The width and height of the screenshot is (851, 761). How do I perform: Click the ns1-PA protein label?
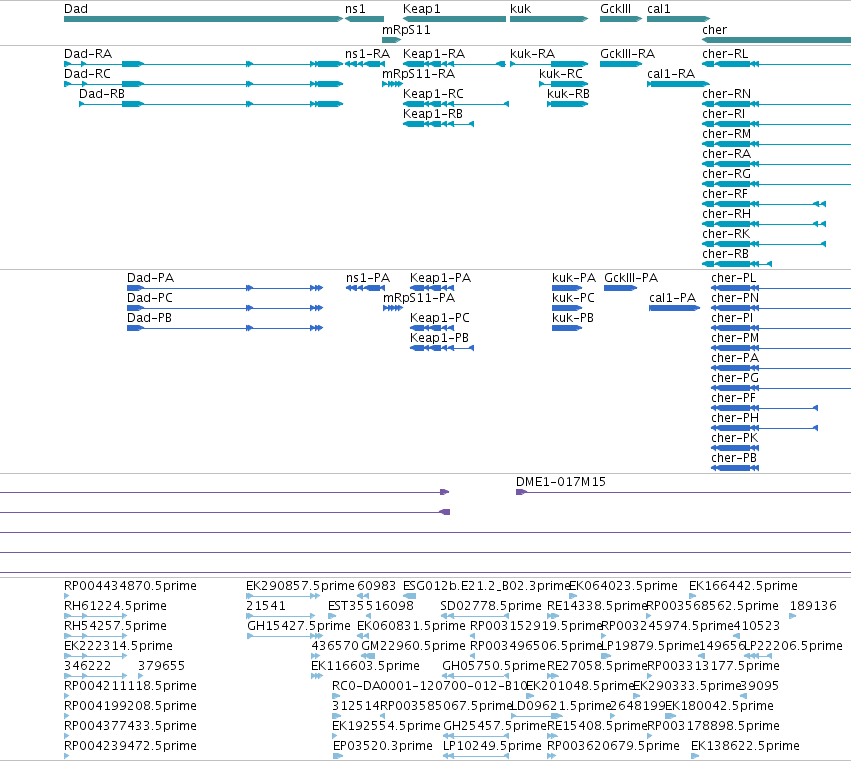(x=368, y=278)
